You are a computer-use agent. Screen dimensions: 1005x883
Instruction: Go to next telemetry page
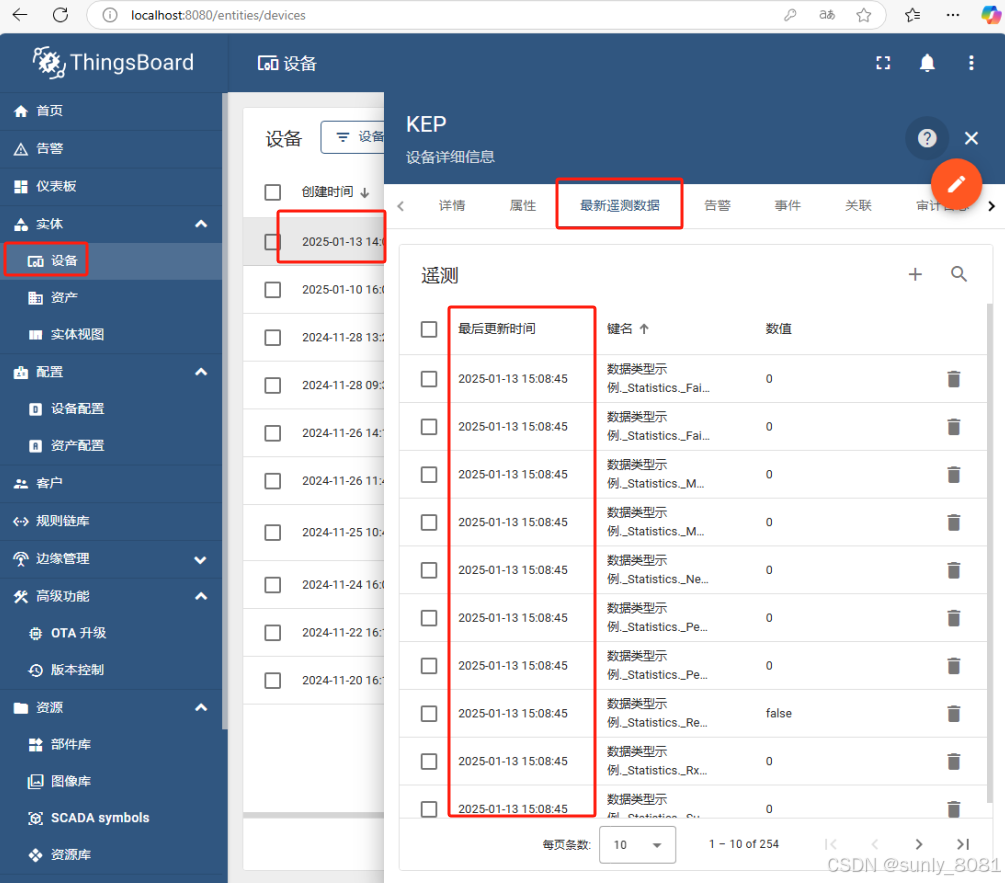tap(918, 845)
